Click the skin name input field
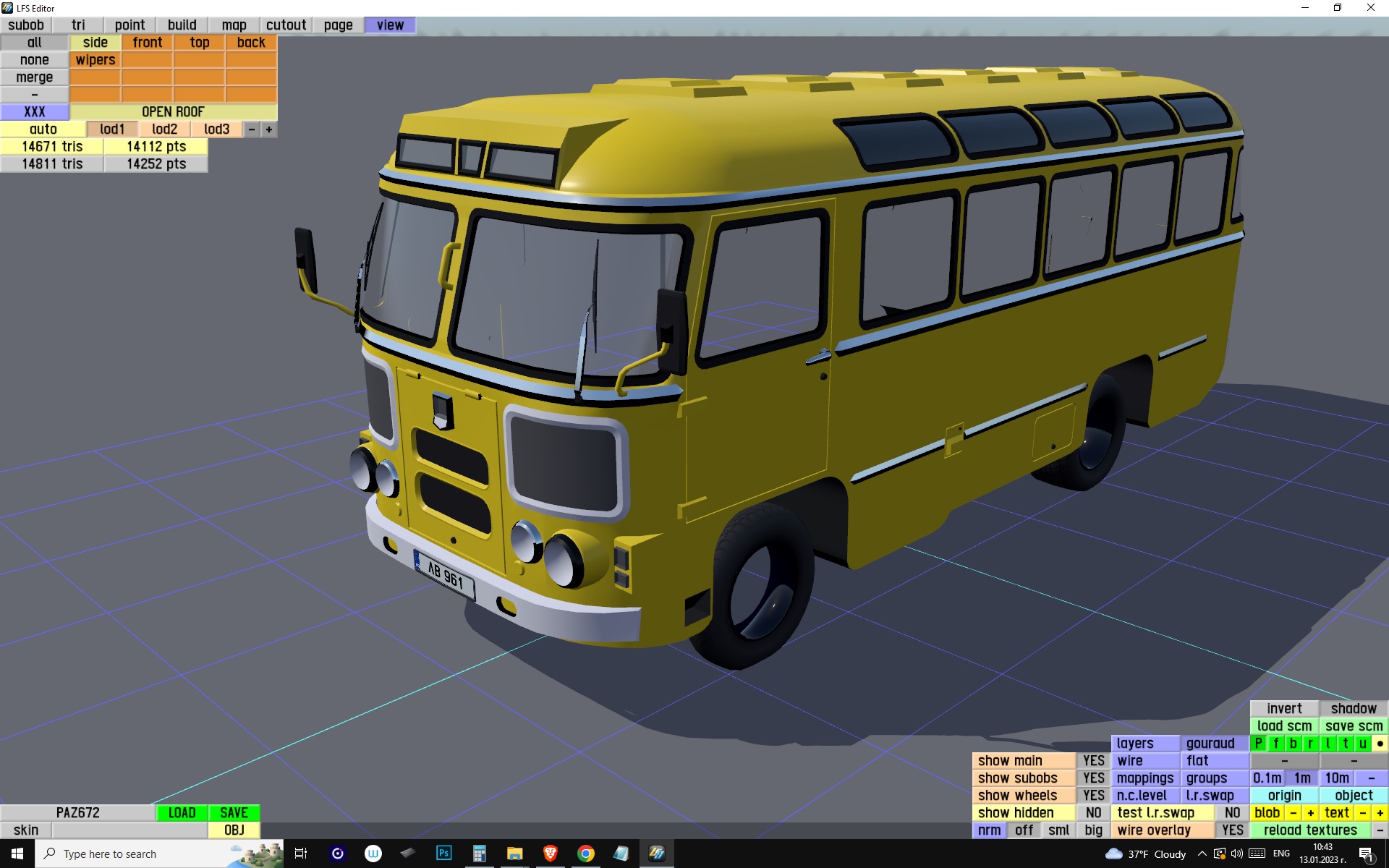Screen dimensions: 1389x868 [129, 830]
